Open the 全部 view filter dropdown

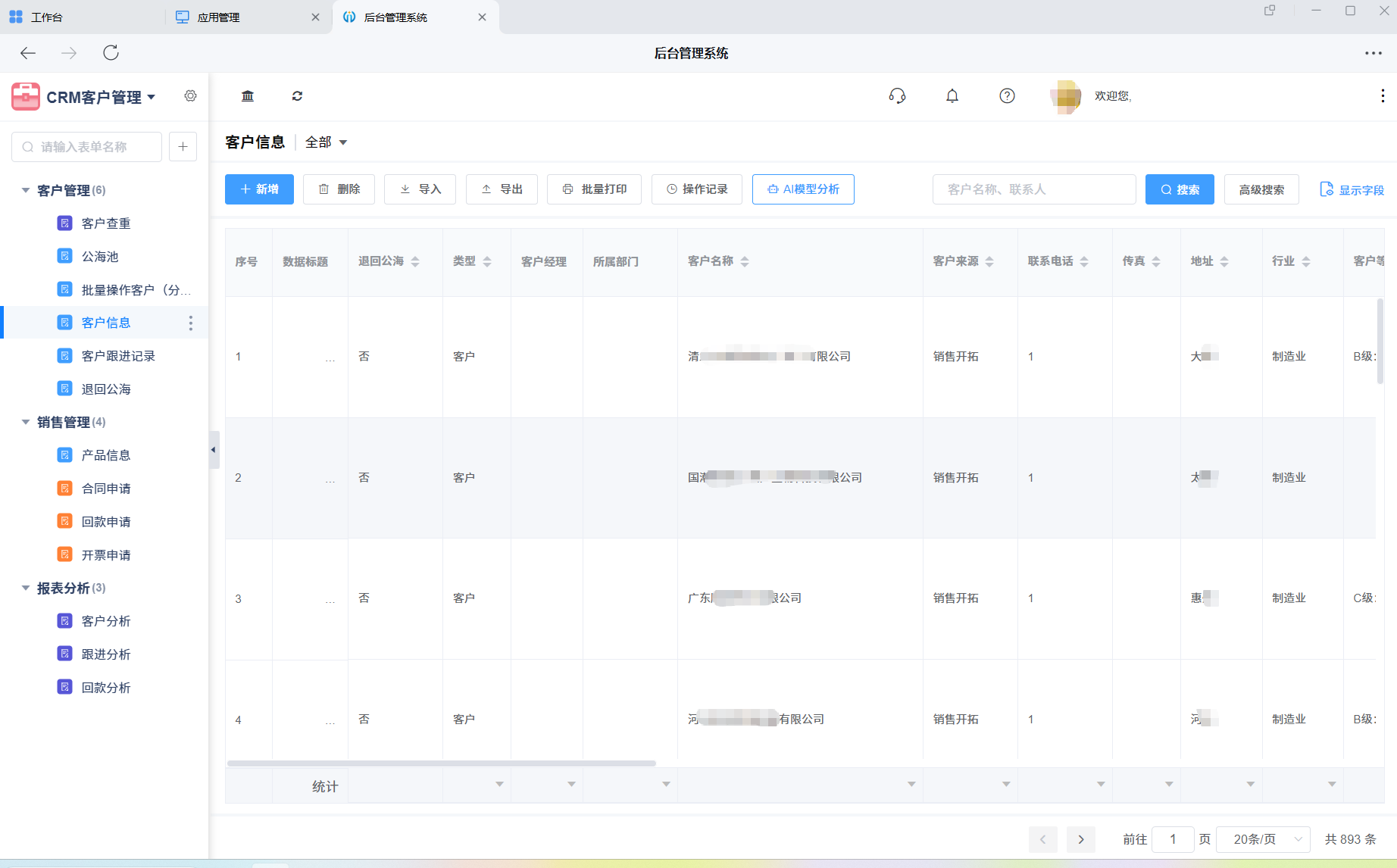coord(326,142)
